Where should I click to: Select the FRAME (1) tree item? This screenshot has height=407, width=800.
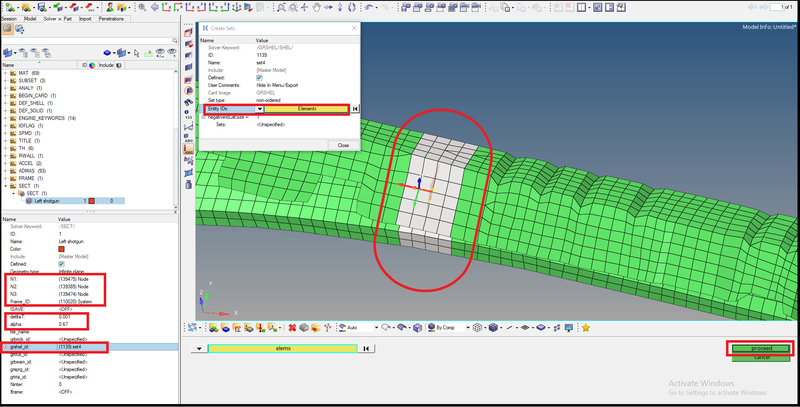pyautogui.click(x=30, y=178)
